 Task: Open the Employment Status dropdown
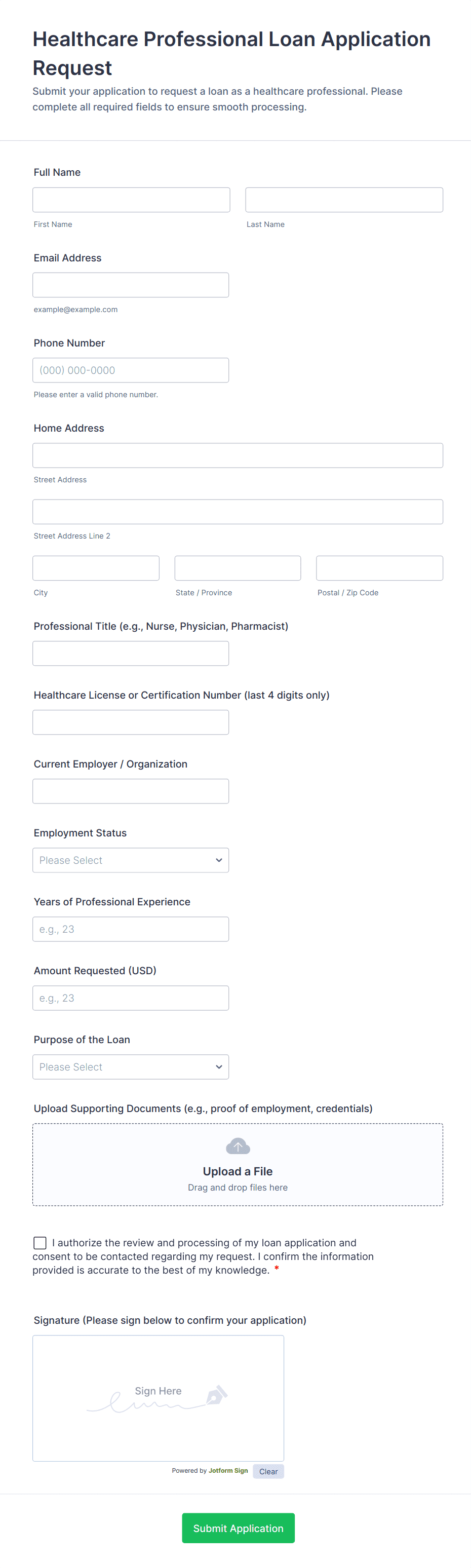tap(131, 859)
